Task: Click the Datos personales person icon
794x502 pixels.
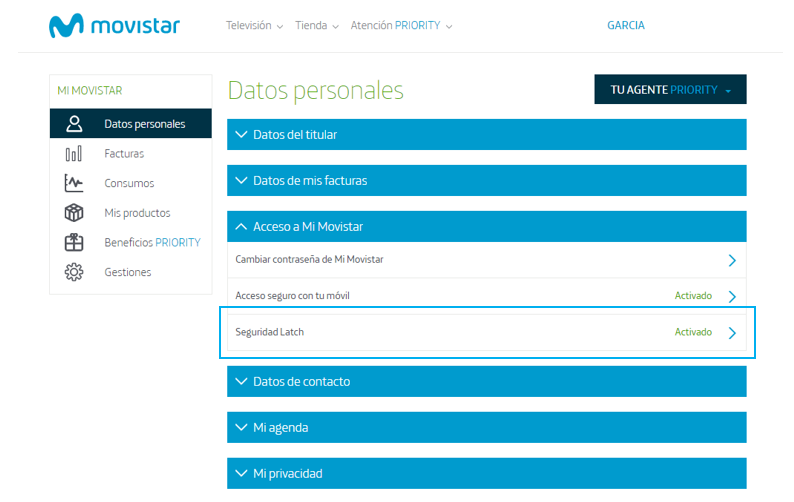Action: [74, 124]
